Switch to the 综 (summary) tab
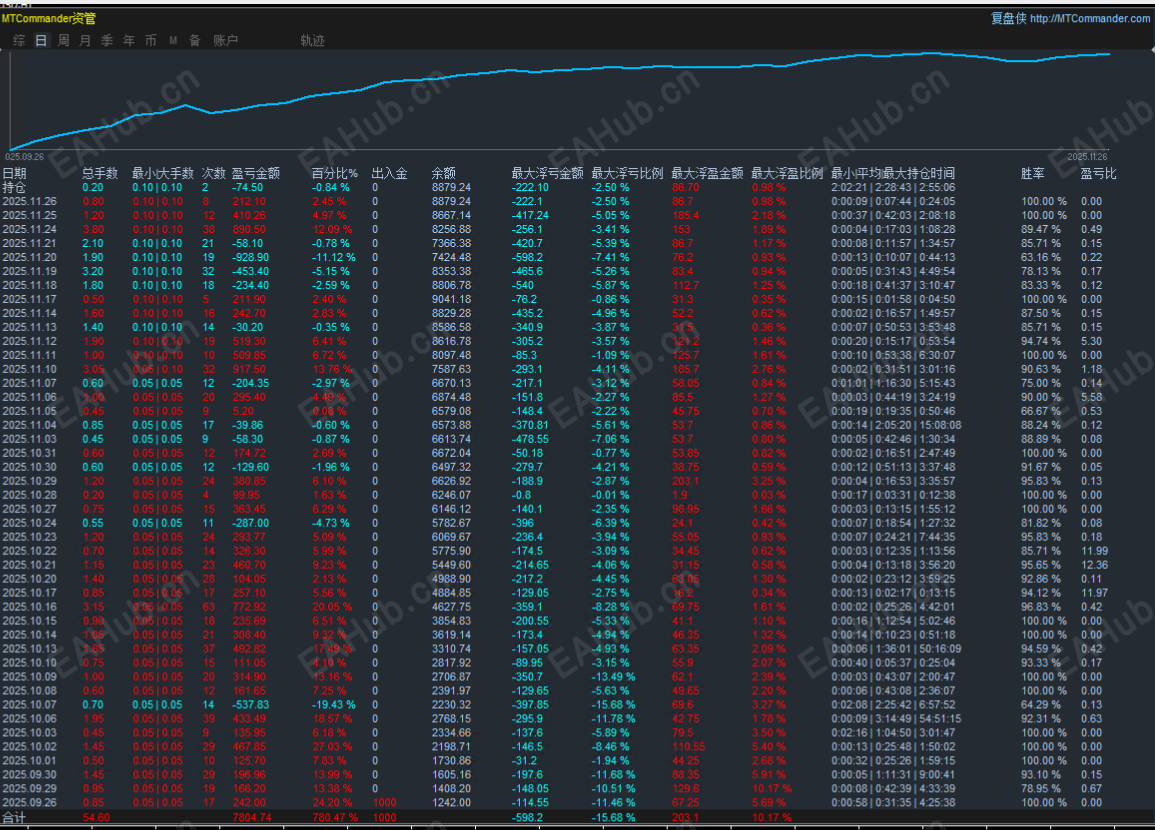Image resolution: width=1155 pixels, height=830 pixels. click(x=19, y=41)
